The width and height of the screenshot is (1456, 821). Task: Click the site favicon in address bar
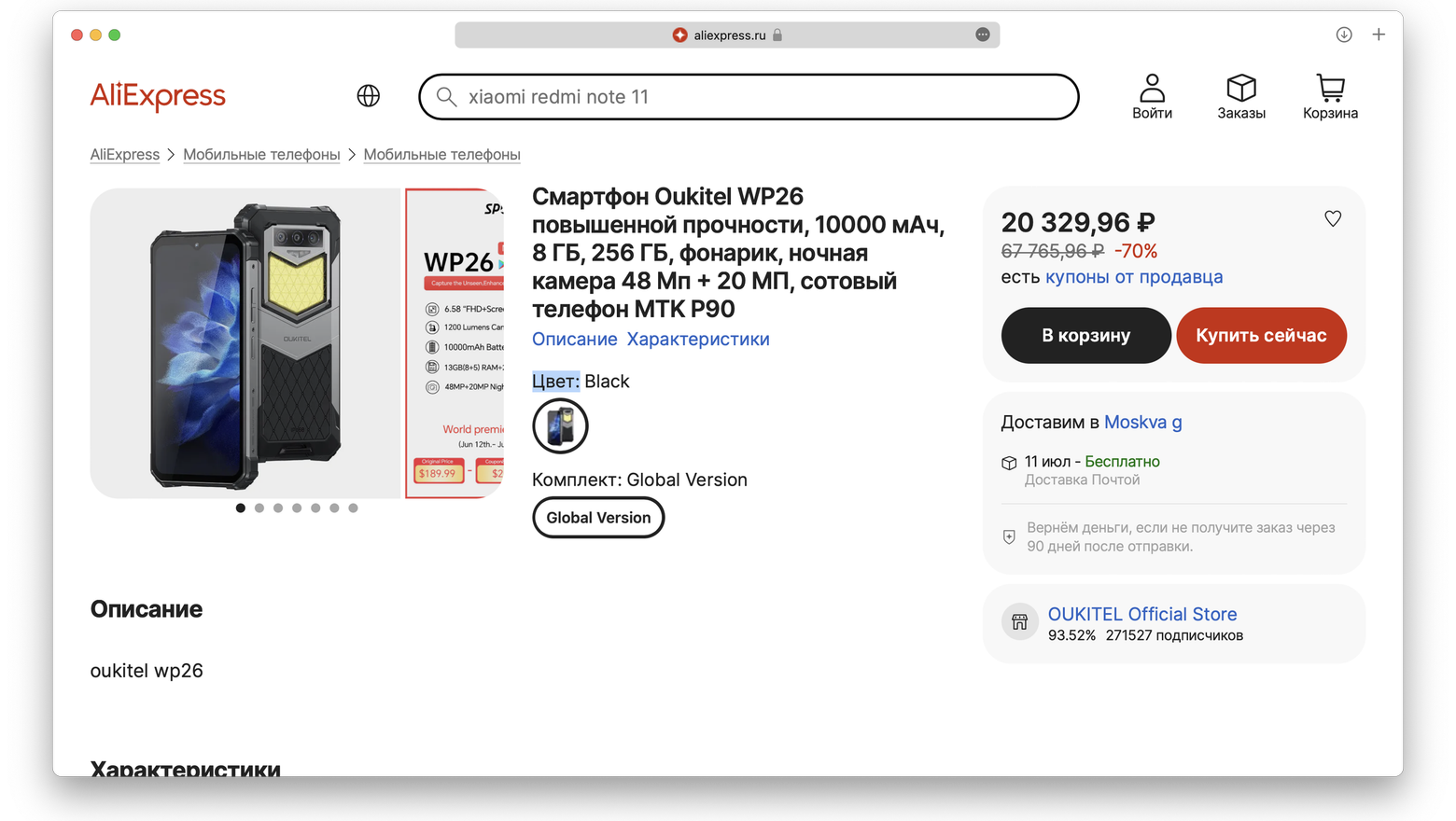(680, 35)
